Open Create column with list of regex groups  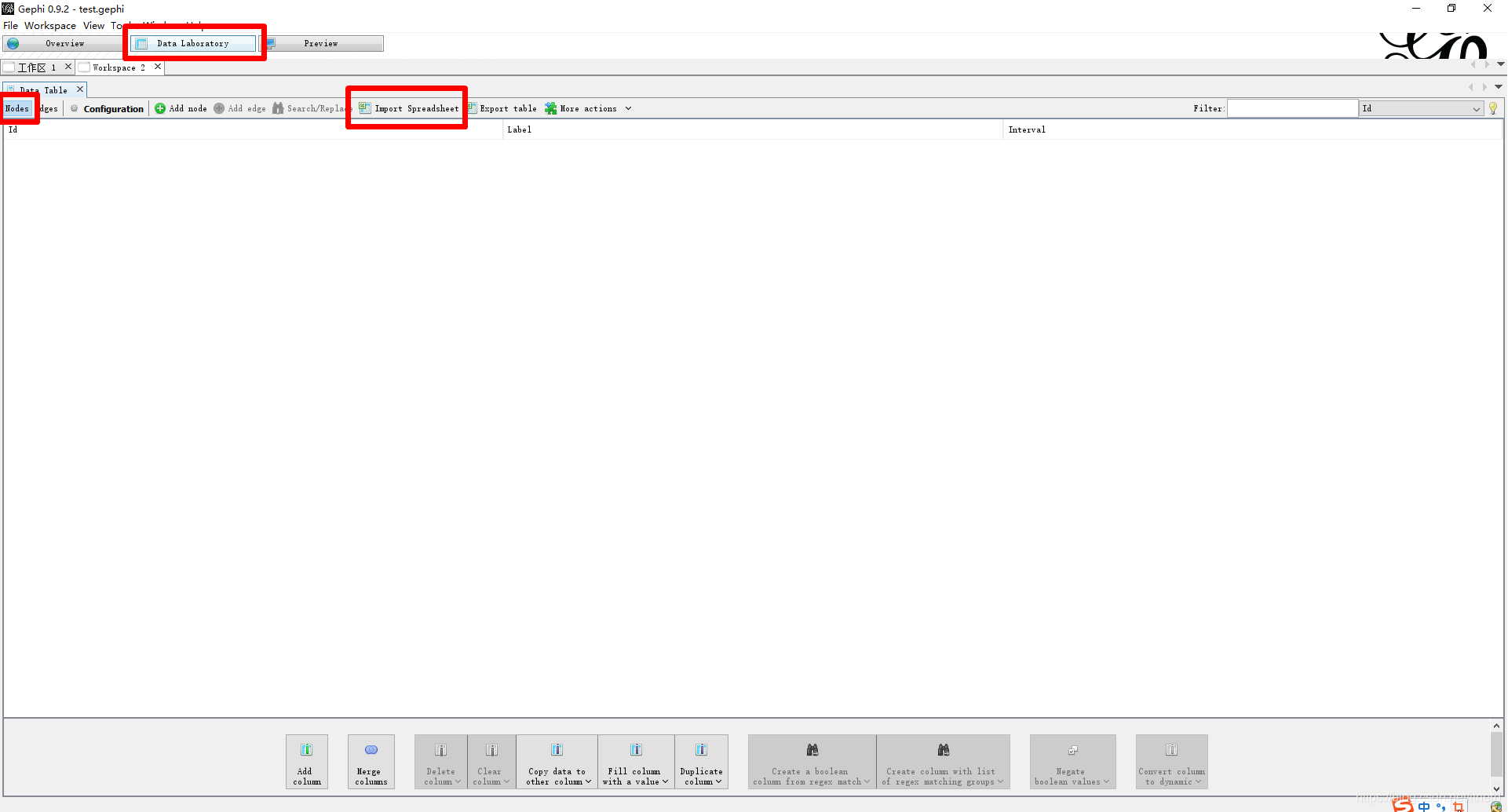click(x=943, y=762)
